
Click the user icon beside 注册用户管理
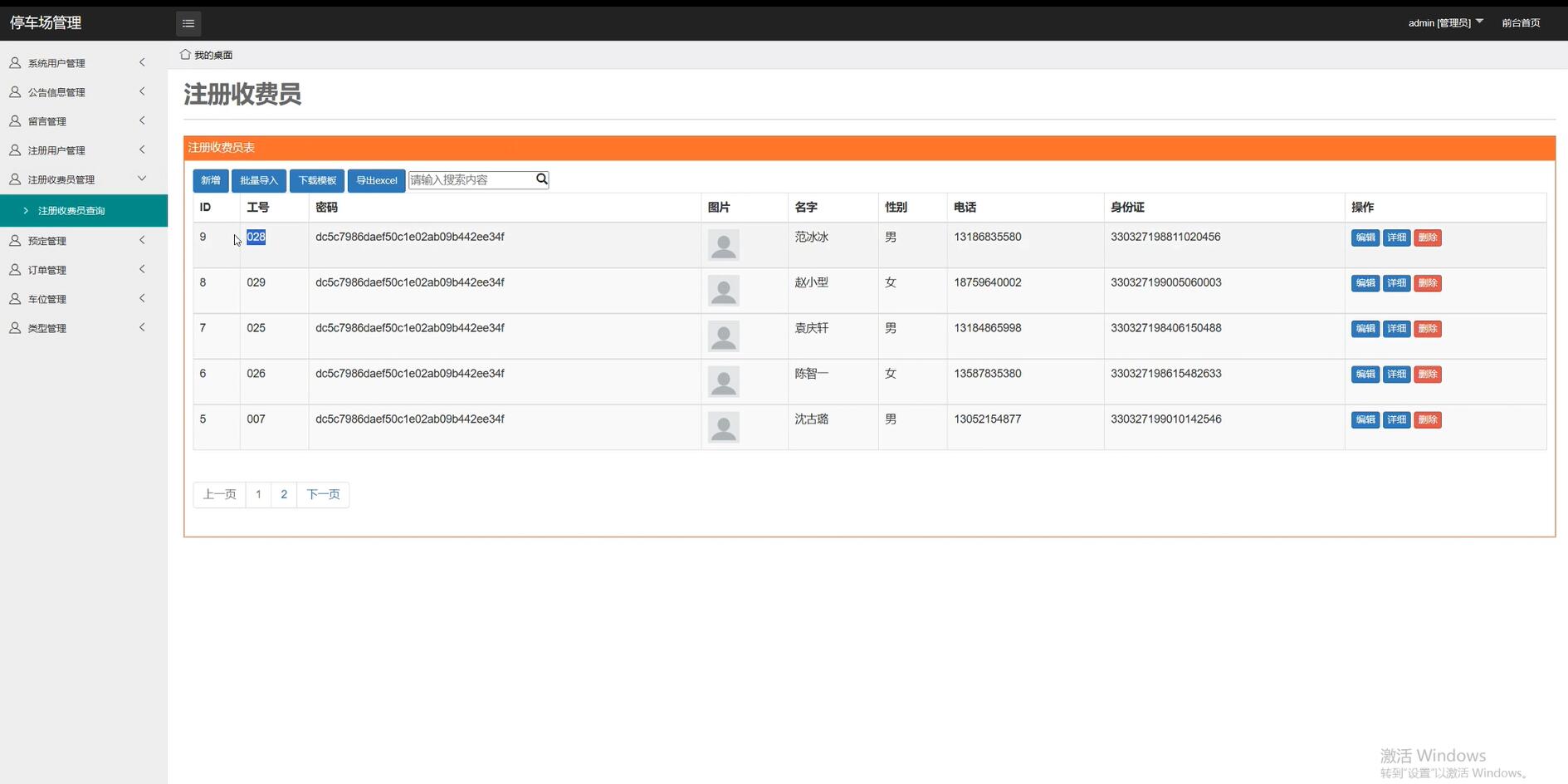click(x=15, y=150)
